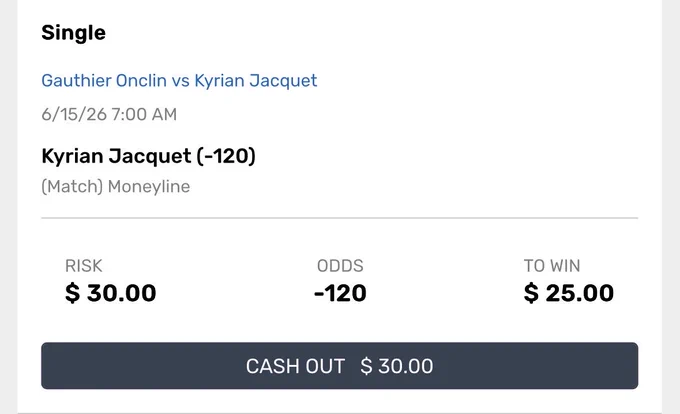Click the gray margin left of the card
Viewport: 680px width, 414px height.
(x=8, y=207)
